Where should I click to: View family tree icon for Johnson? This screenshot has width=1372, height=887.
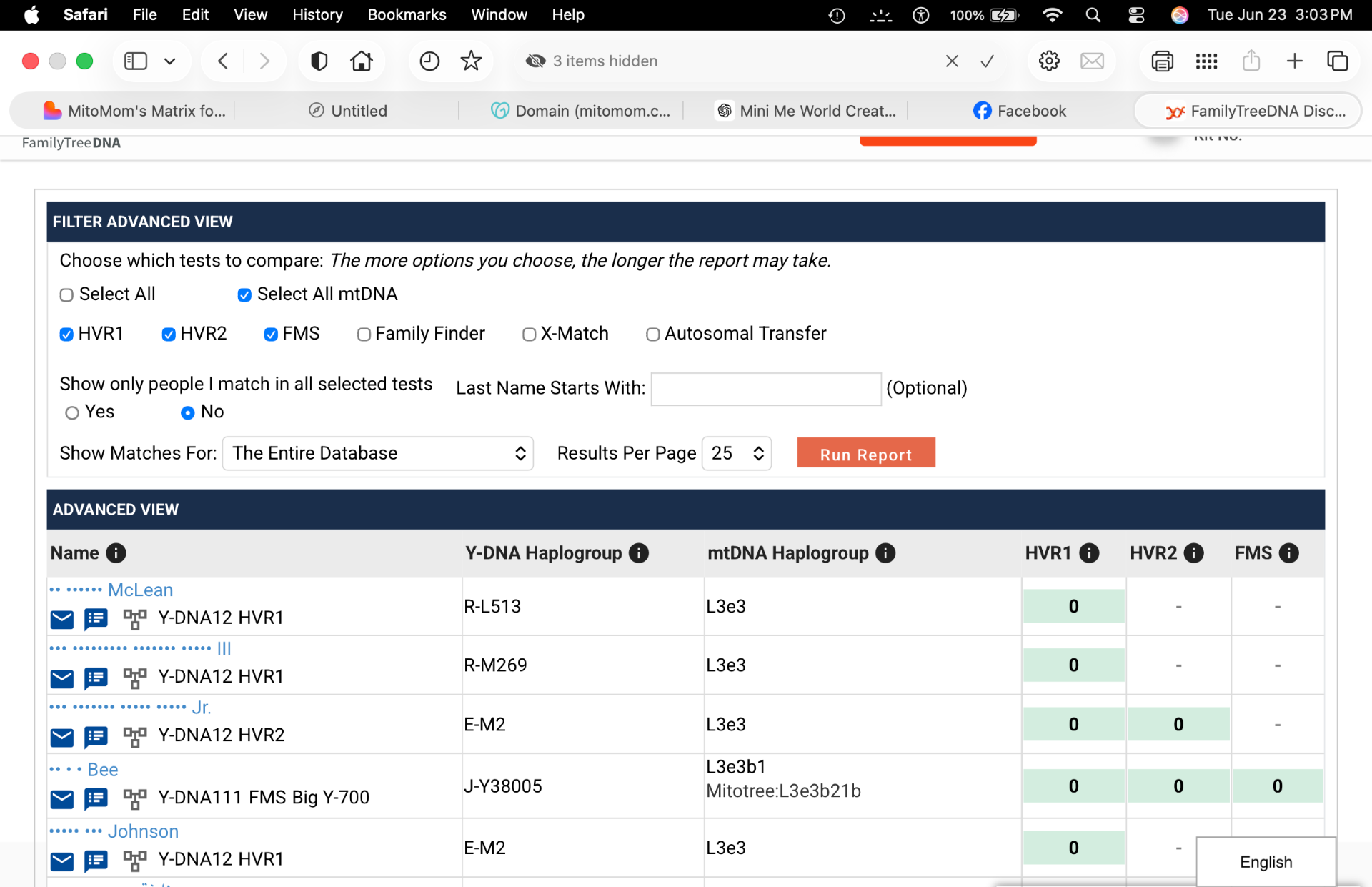[134, 861]
